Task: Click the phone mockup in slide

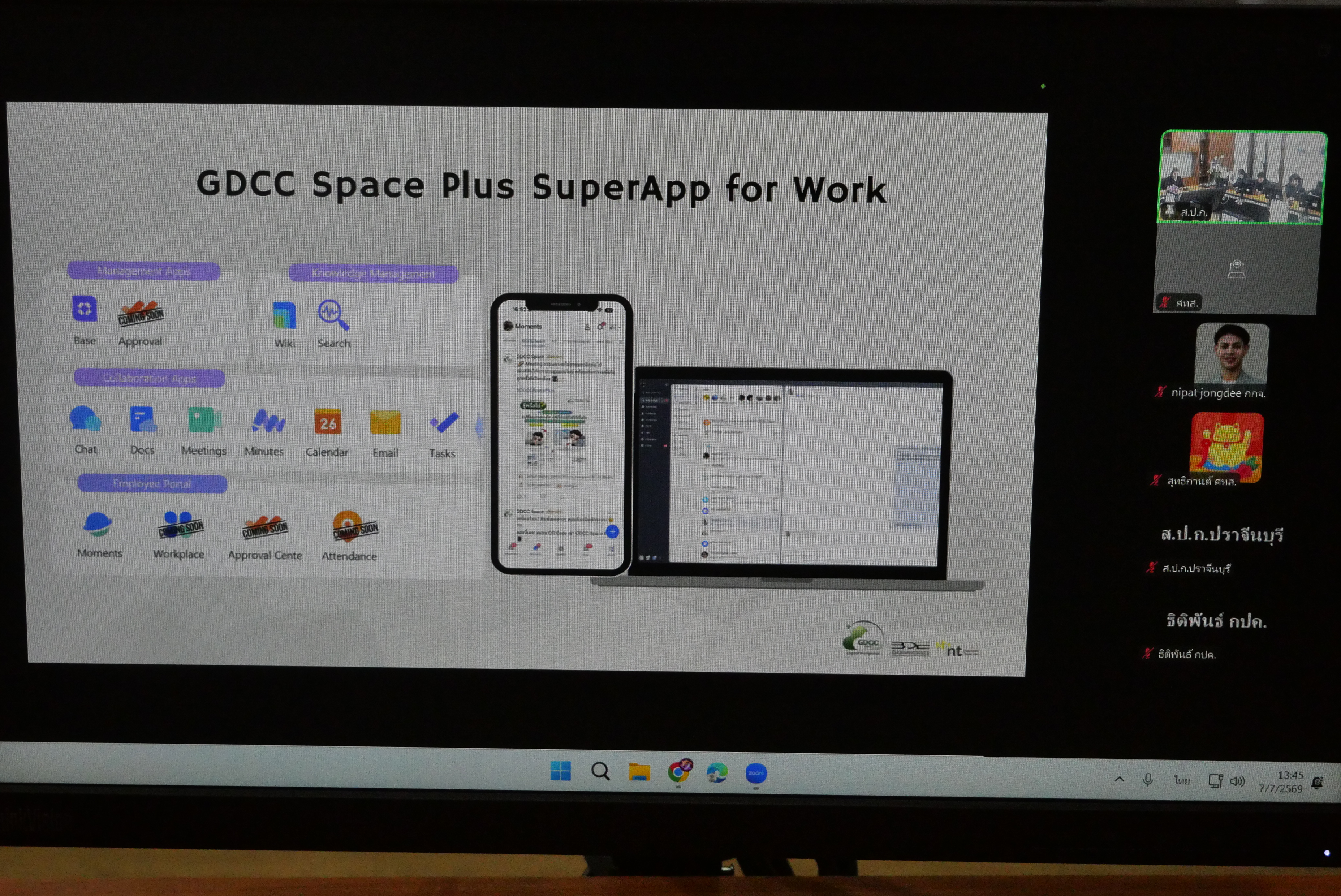Action: pyautogui.click(x=562, y=434)
